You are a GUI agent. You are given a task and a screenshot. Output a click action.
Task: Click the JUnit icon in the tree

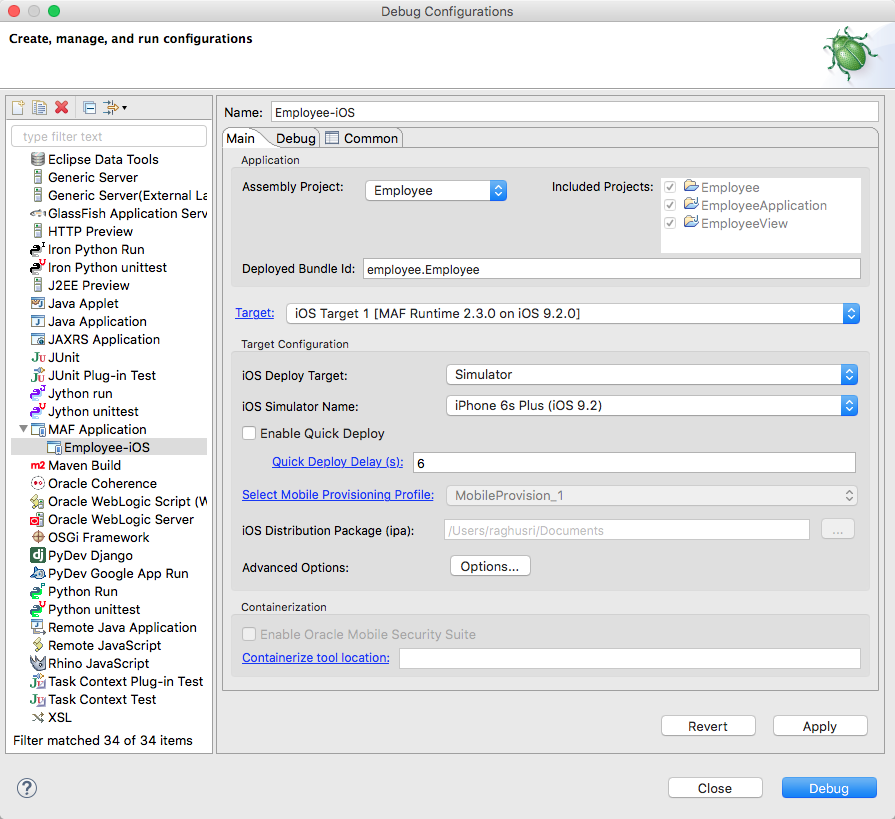38,357
